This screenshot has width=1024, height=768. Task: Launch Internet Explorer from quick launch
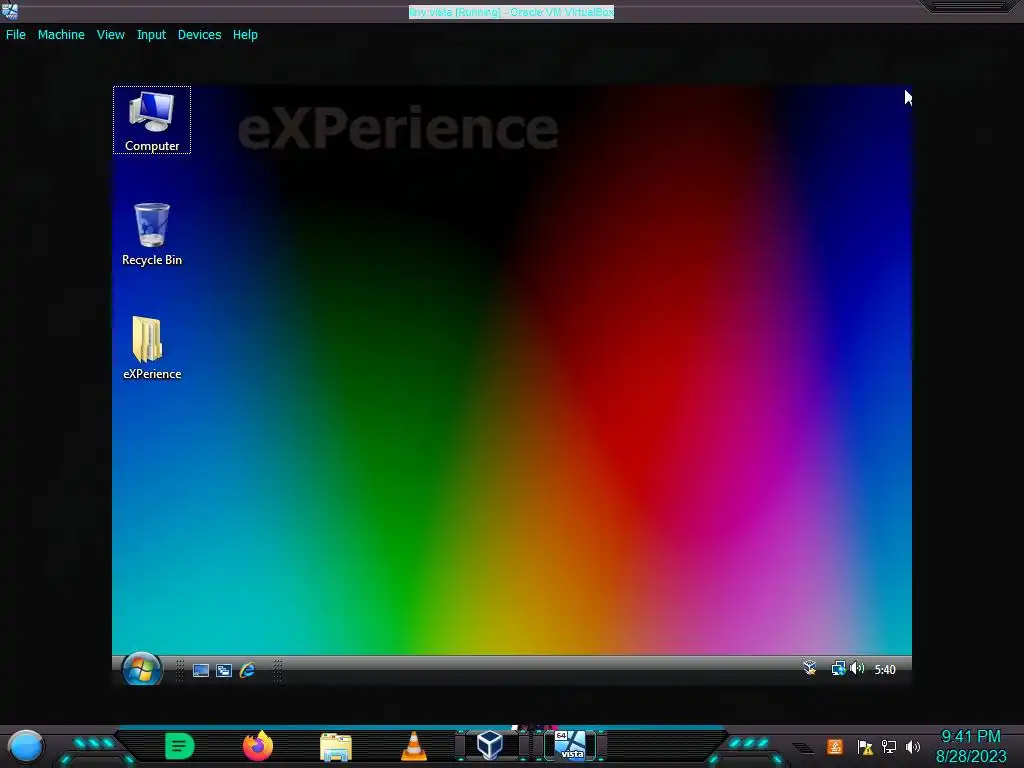point(247,670)
